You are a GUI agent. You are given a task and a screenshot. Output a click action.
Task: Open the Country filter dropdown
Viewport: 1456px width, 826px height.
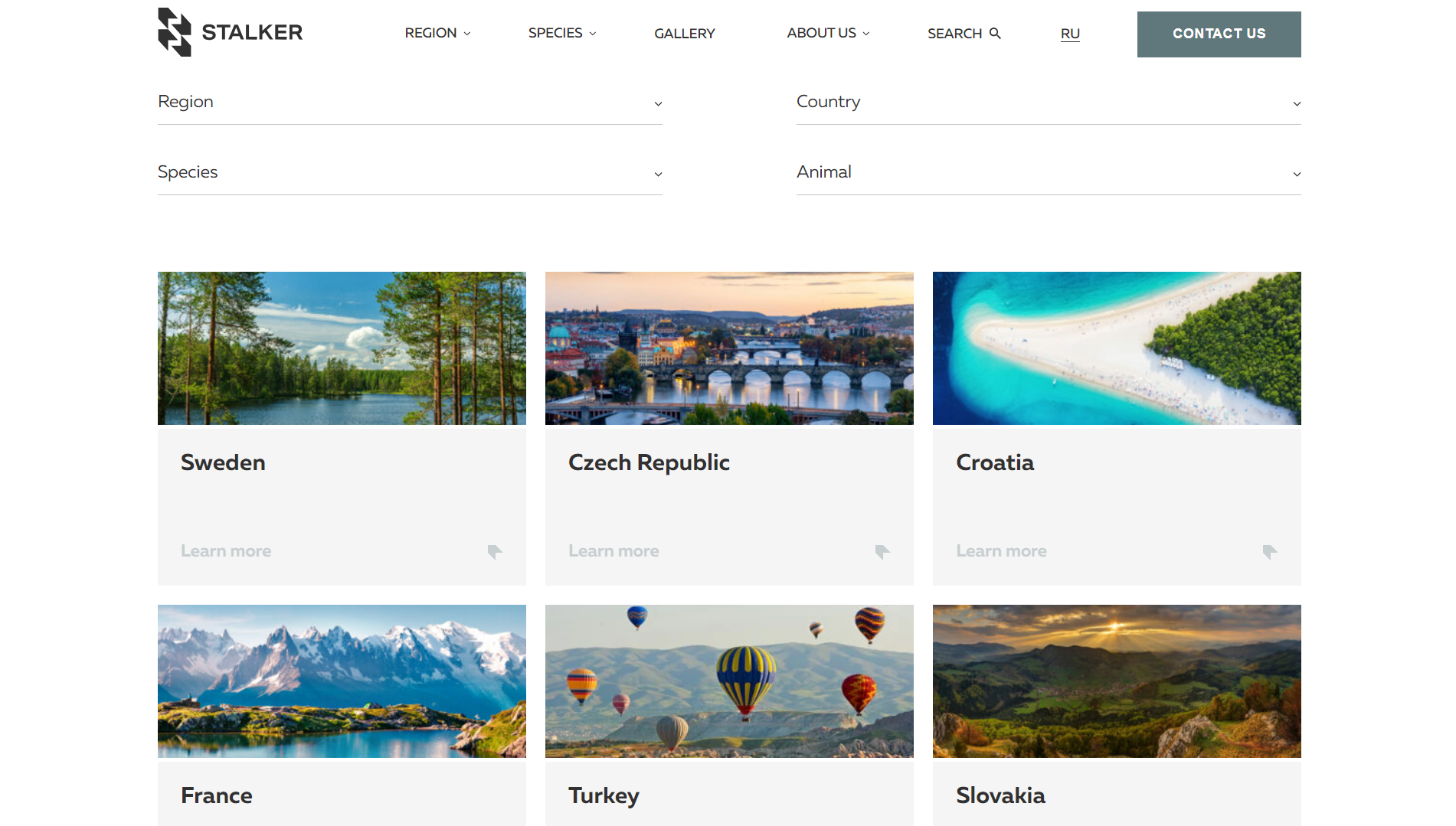1049,103
